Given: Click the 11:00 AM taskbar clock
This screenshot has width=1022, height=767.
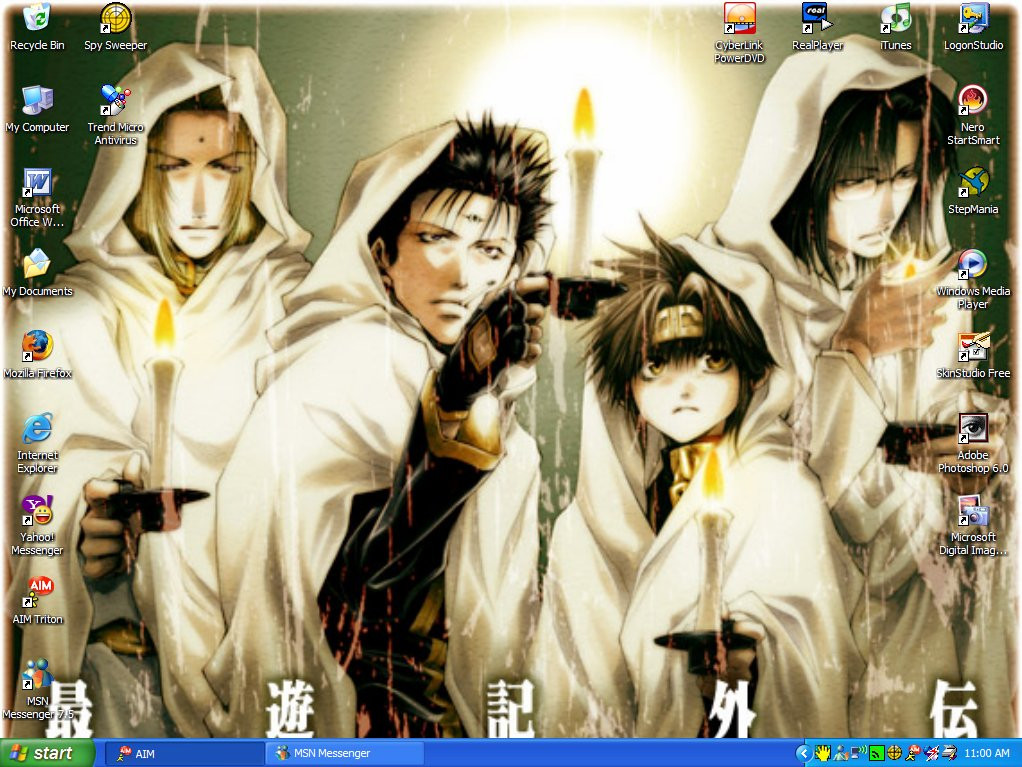Looking at the screenshot, I should pyautogui.click(x=987, y=753).
